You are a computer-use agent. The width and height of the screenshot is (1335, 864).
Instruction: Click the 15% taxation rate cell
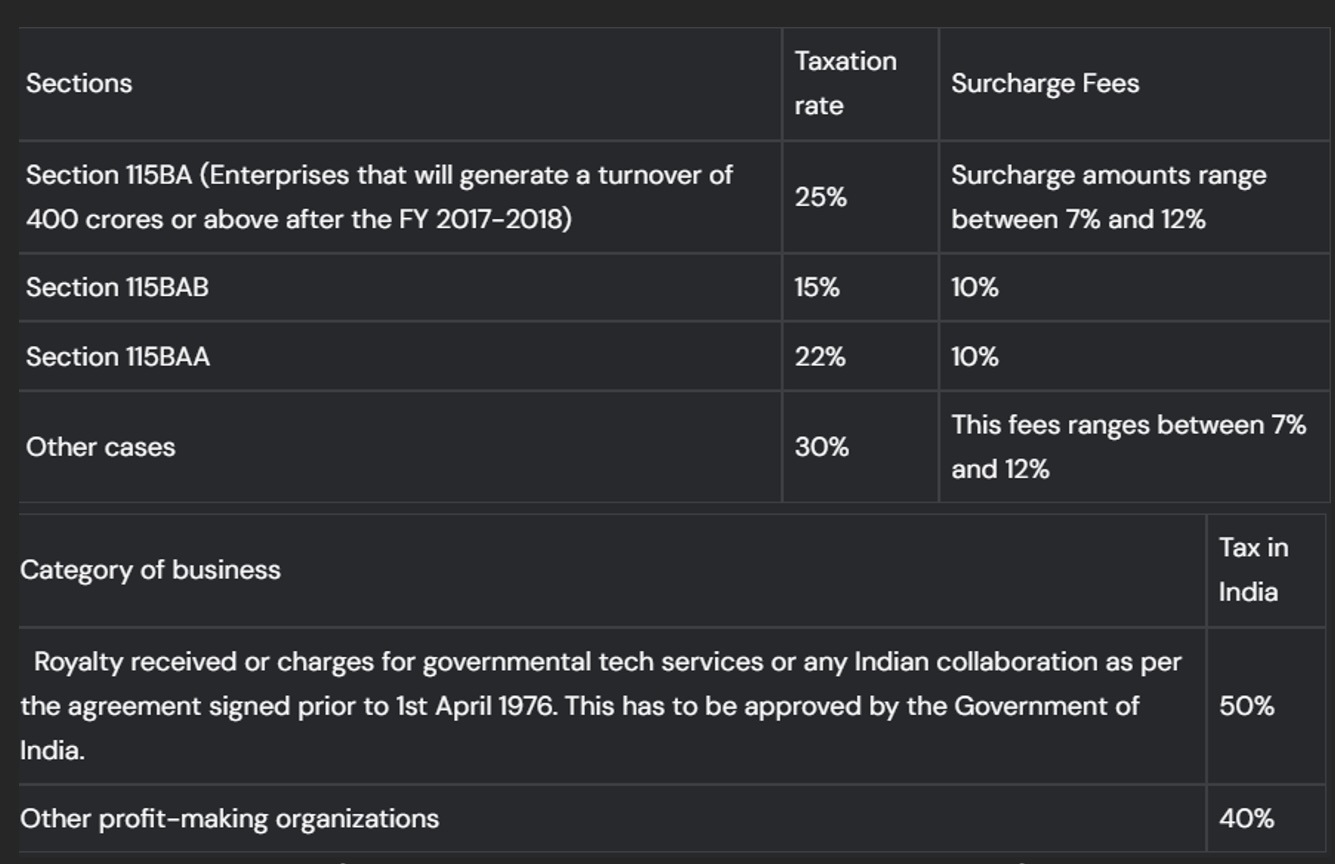[x=817, y=287]
